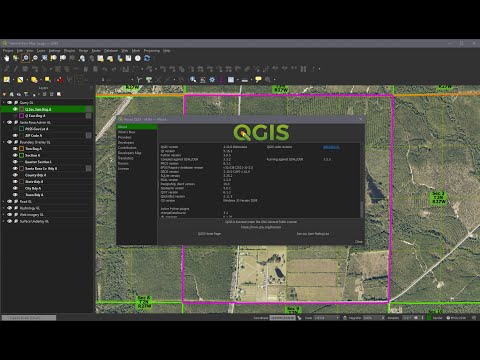
Task: Click the QGIS Home Page link
Action: pyautogui.click(x=209, y=234)
